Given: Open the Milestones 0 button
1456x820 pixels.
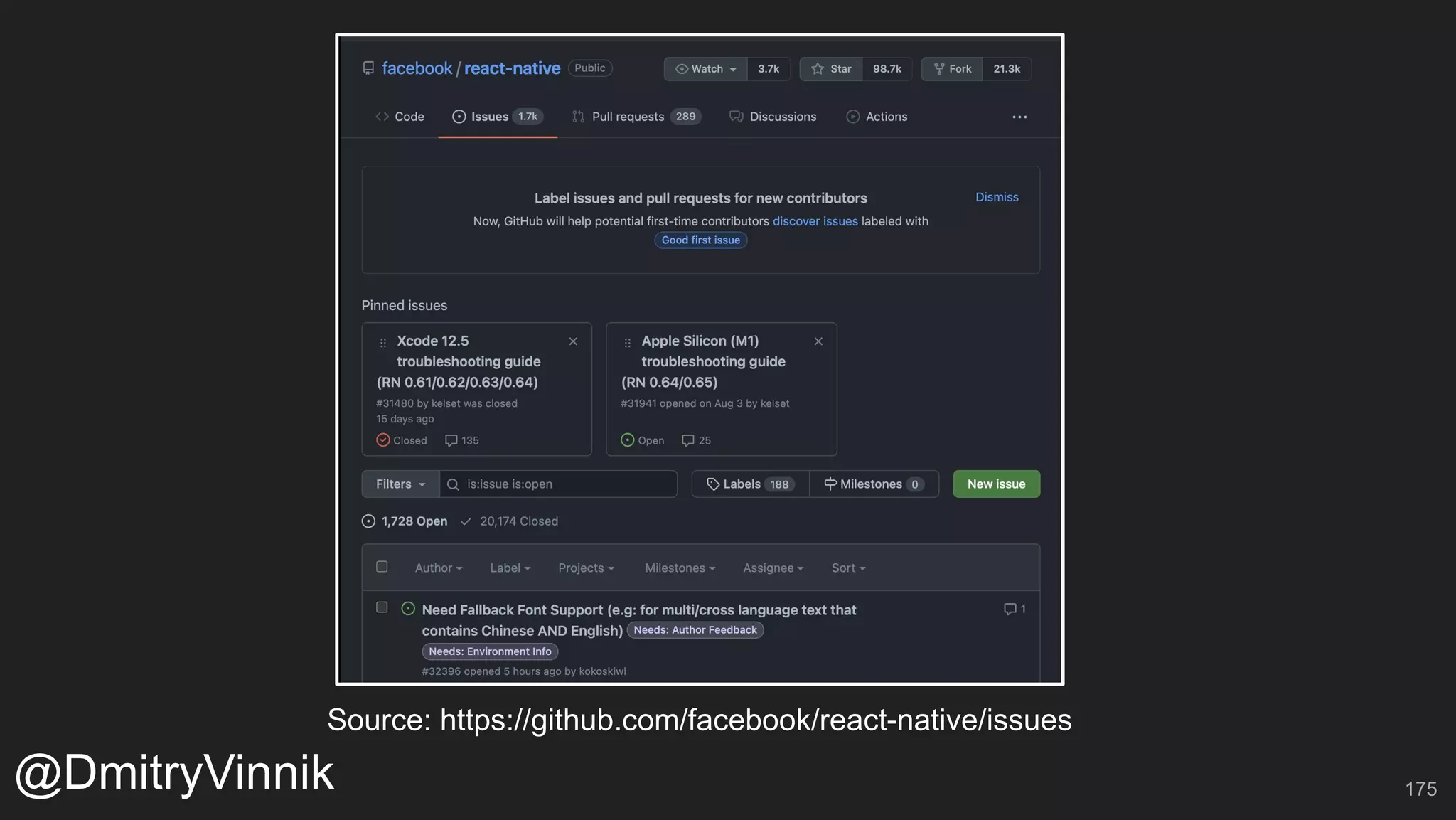Looking at the screenshot, I should coord(874,484).
